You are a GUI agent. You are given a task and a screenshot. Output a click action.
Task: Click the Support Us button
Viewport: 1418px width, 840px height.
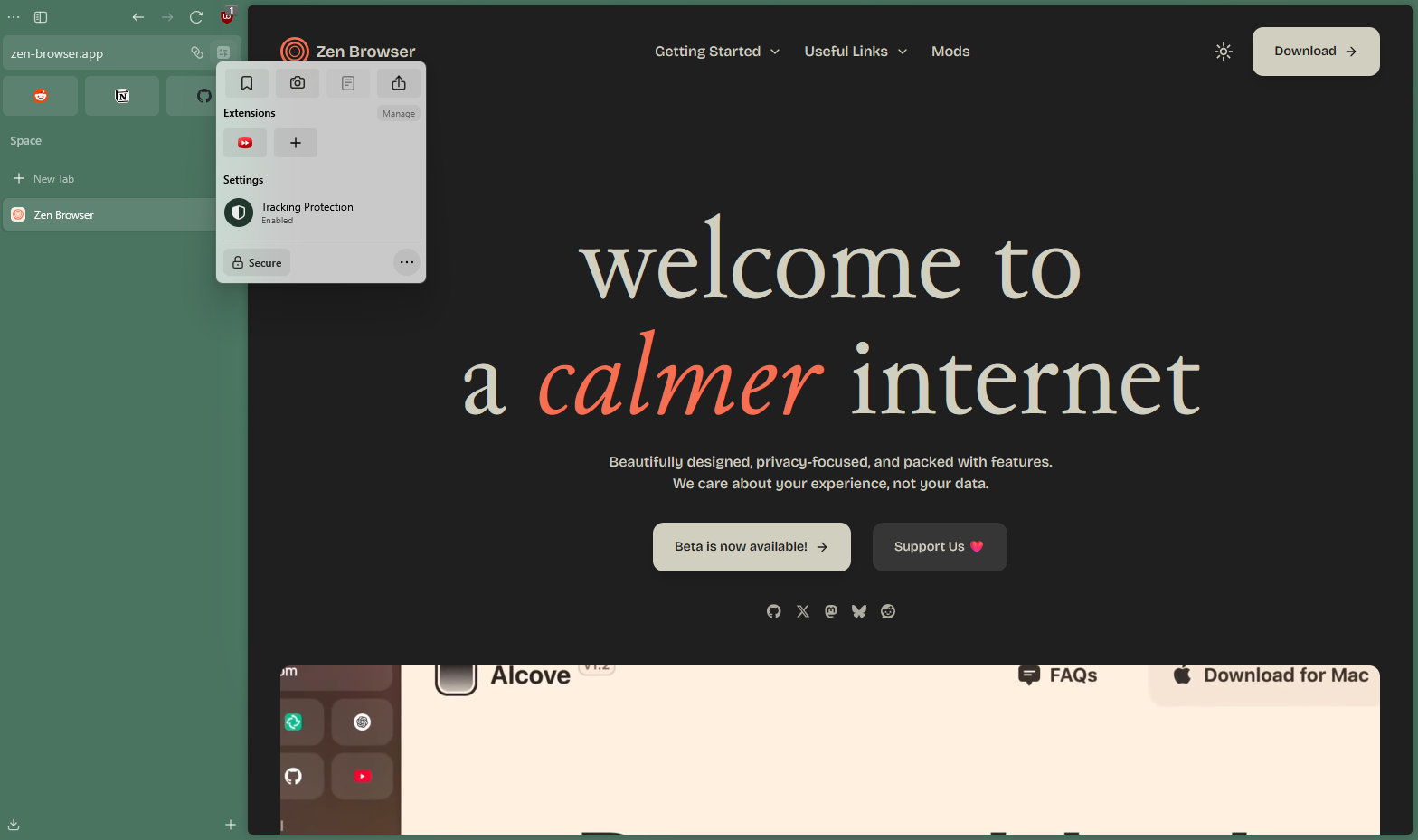[x=940, y=547]
